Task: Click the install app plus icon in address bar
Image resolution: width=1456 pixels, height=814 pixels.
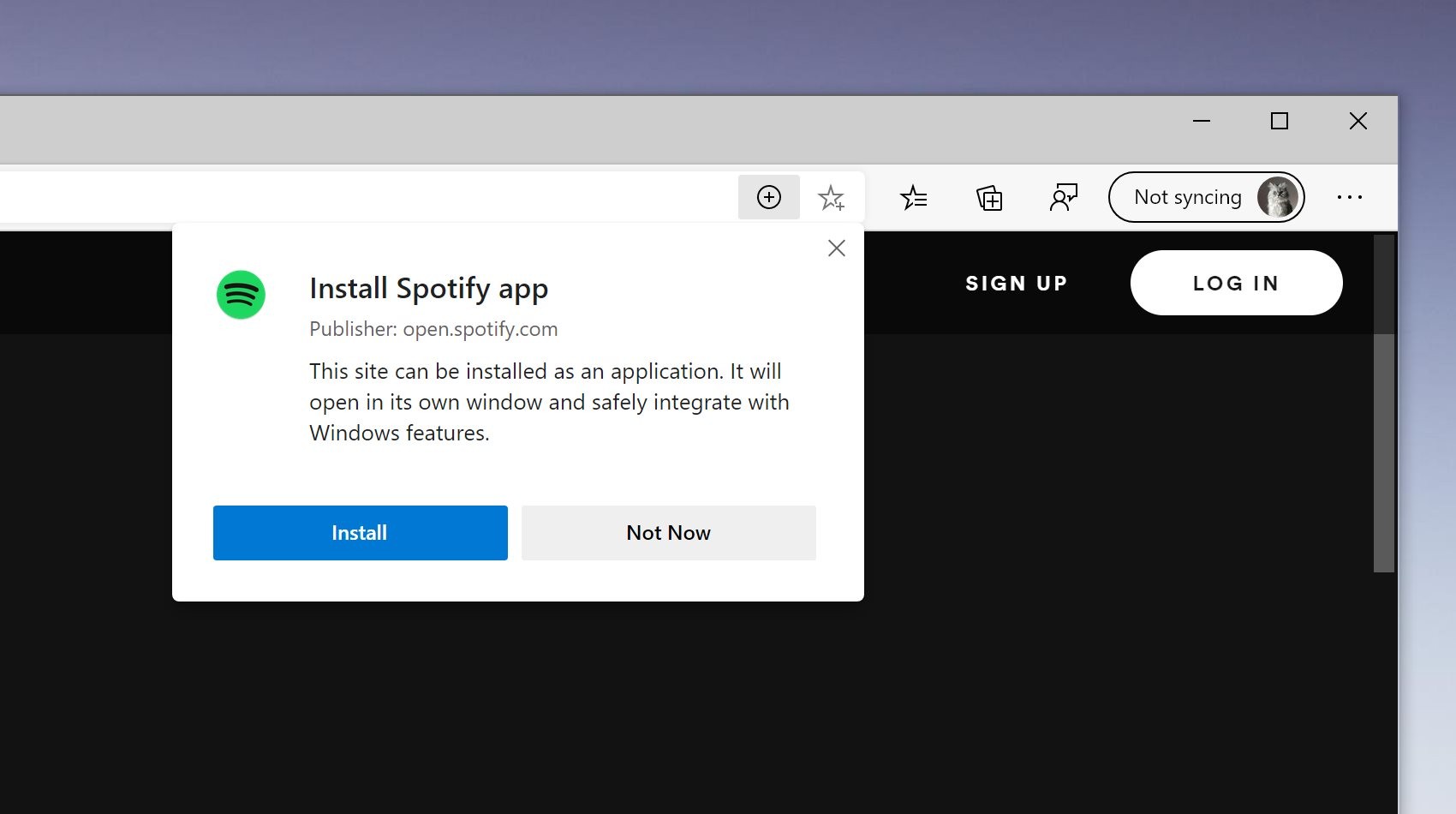Action: 769,197
